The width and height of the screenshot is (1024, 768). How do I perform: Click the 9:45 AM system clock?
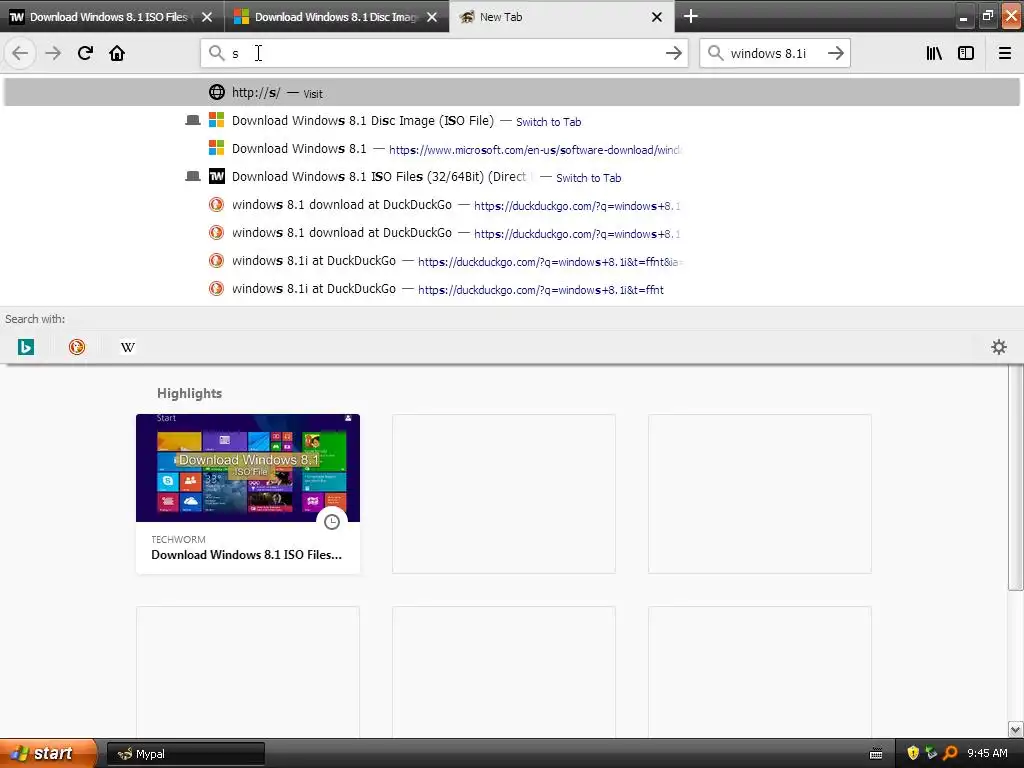(x=987, y=753)
